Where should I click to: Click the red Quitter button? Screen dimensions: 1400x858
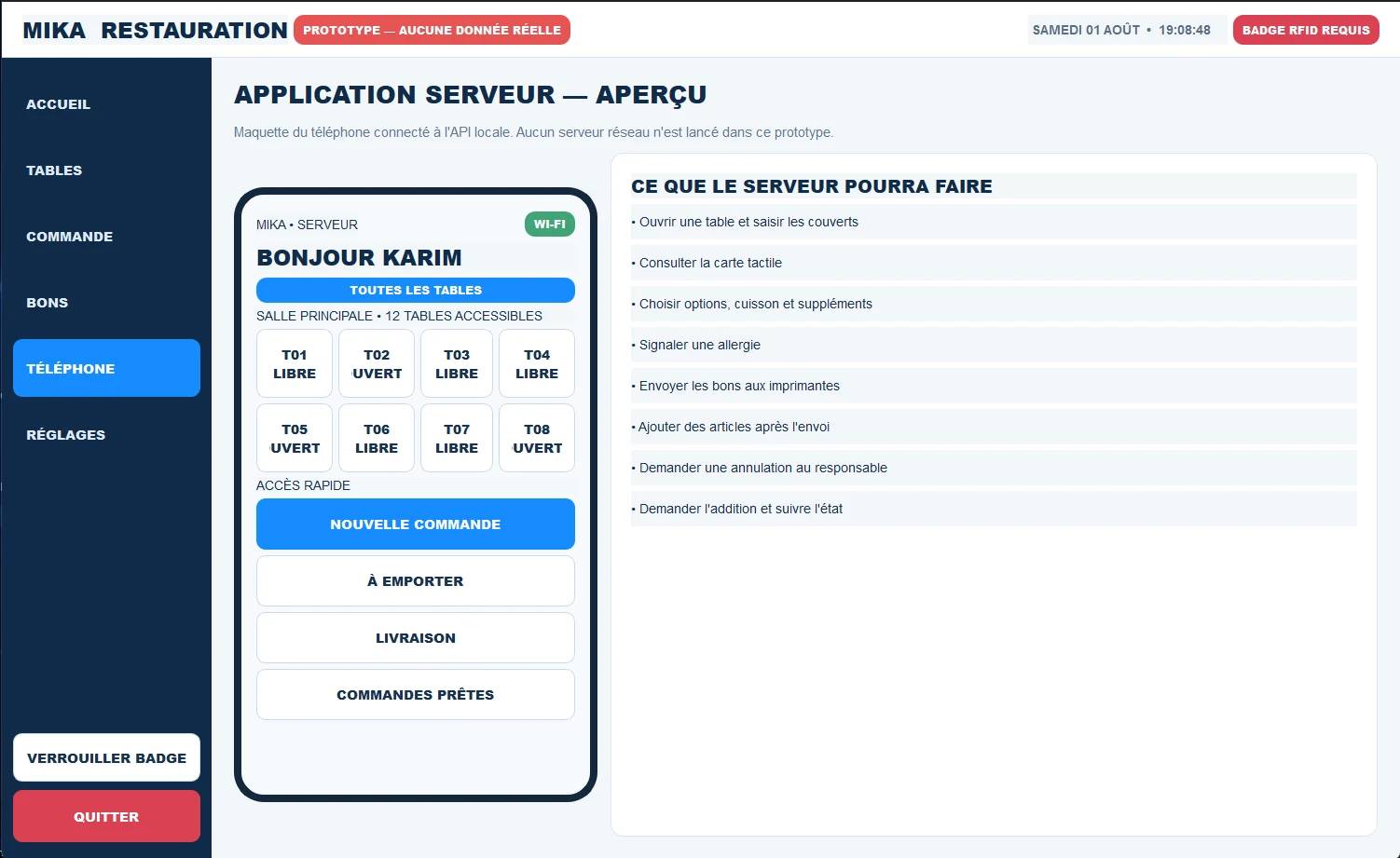pos(106,816)
